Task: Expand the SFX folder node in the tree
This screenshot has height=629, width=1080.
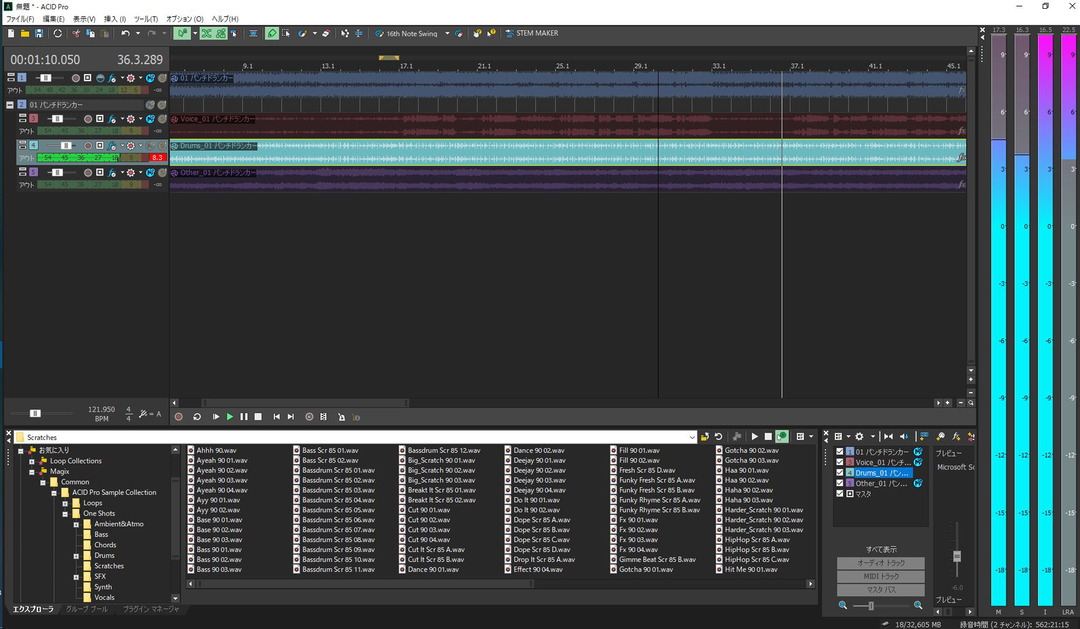Action: 76,577
